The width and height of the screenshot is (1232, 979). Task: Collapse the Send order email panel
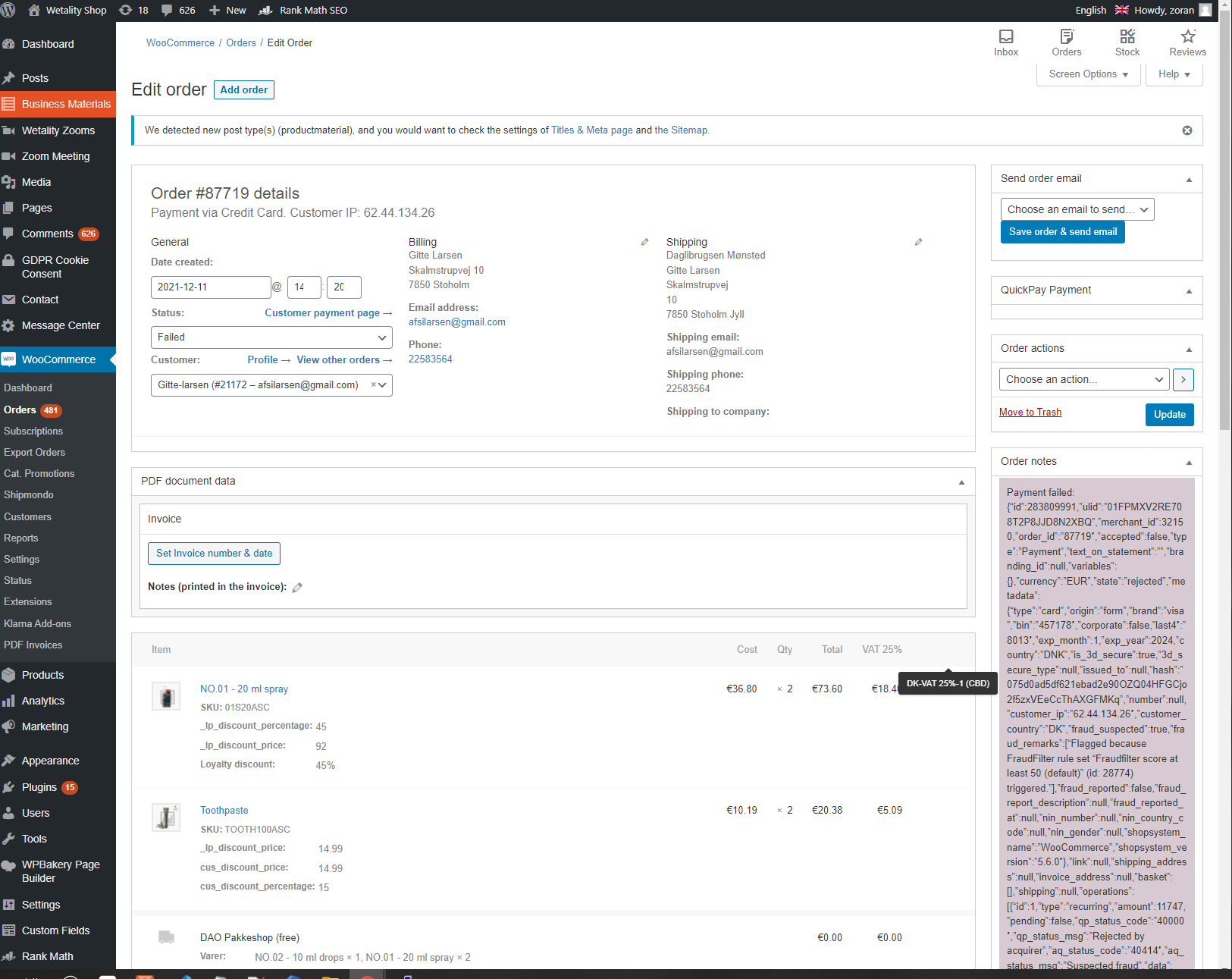coord(1188,179)
